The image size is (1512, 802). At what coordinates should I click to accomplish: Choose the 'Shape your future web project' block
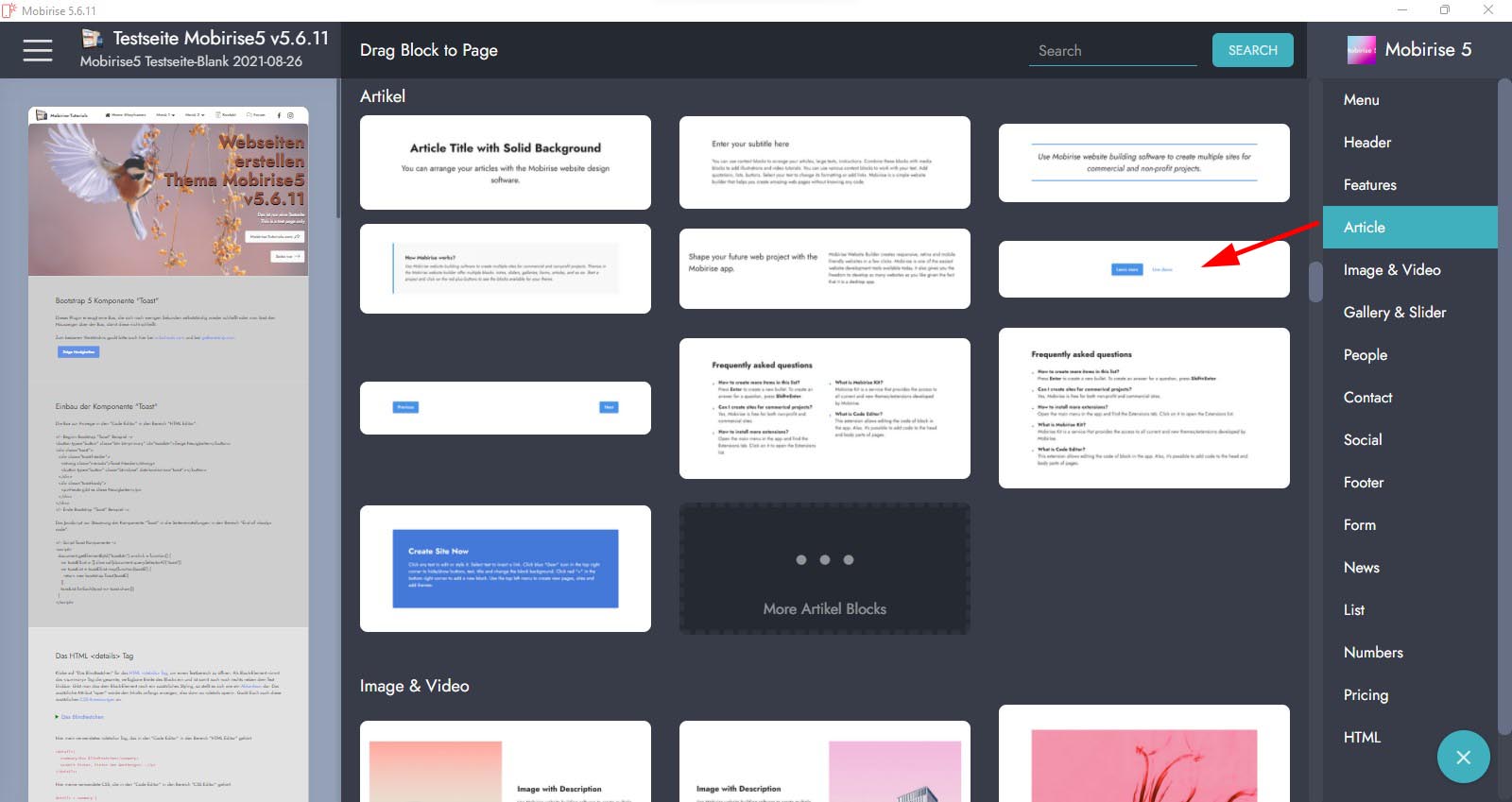825,268
